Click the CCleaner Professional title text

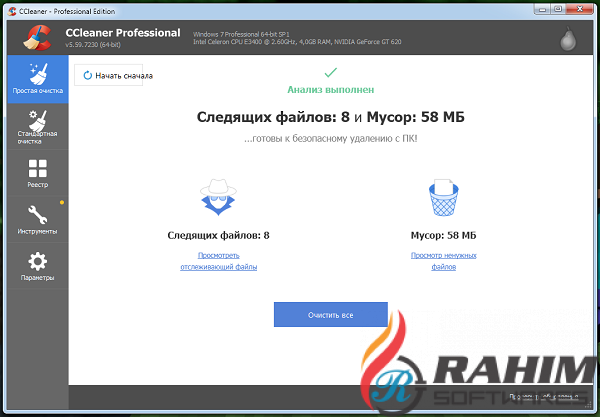pos(123,33)
